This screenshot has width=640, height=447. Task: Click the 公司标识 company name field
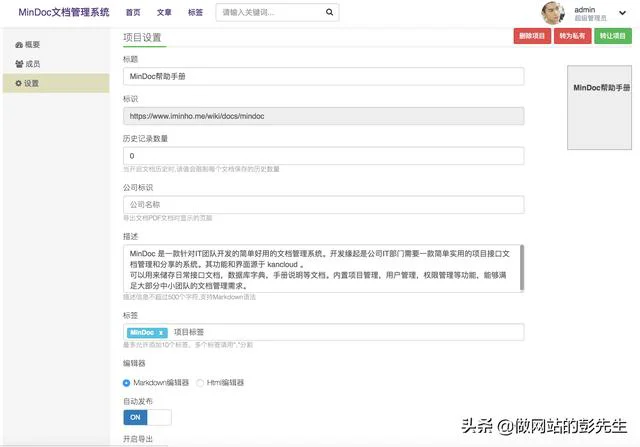(x=324, y=205)
